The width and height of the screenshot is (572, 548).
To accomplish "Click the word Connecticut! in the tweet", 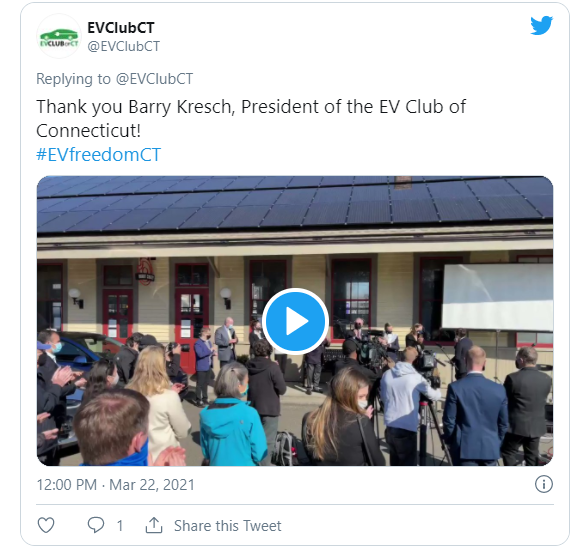I will pos(89,131).
